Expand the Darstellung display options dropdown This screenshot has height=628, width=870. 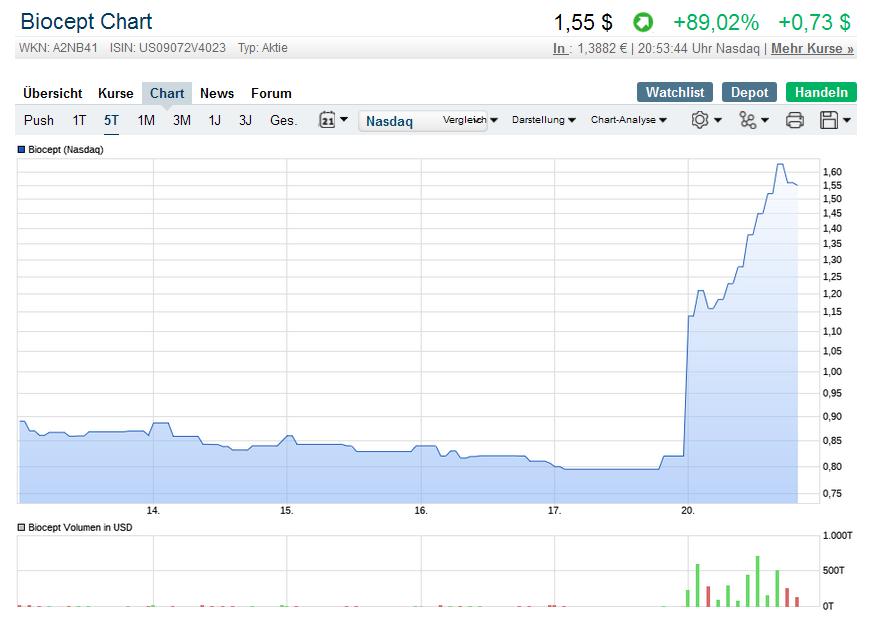(545, 120)
